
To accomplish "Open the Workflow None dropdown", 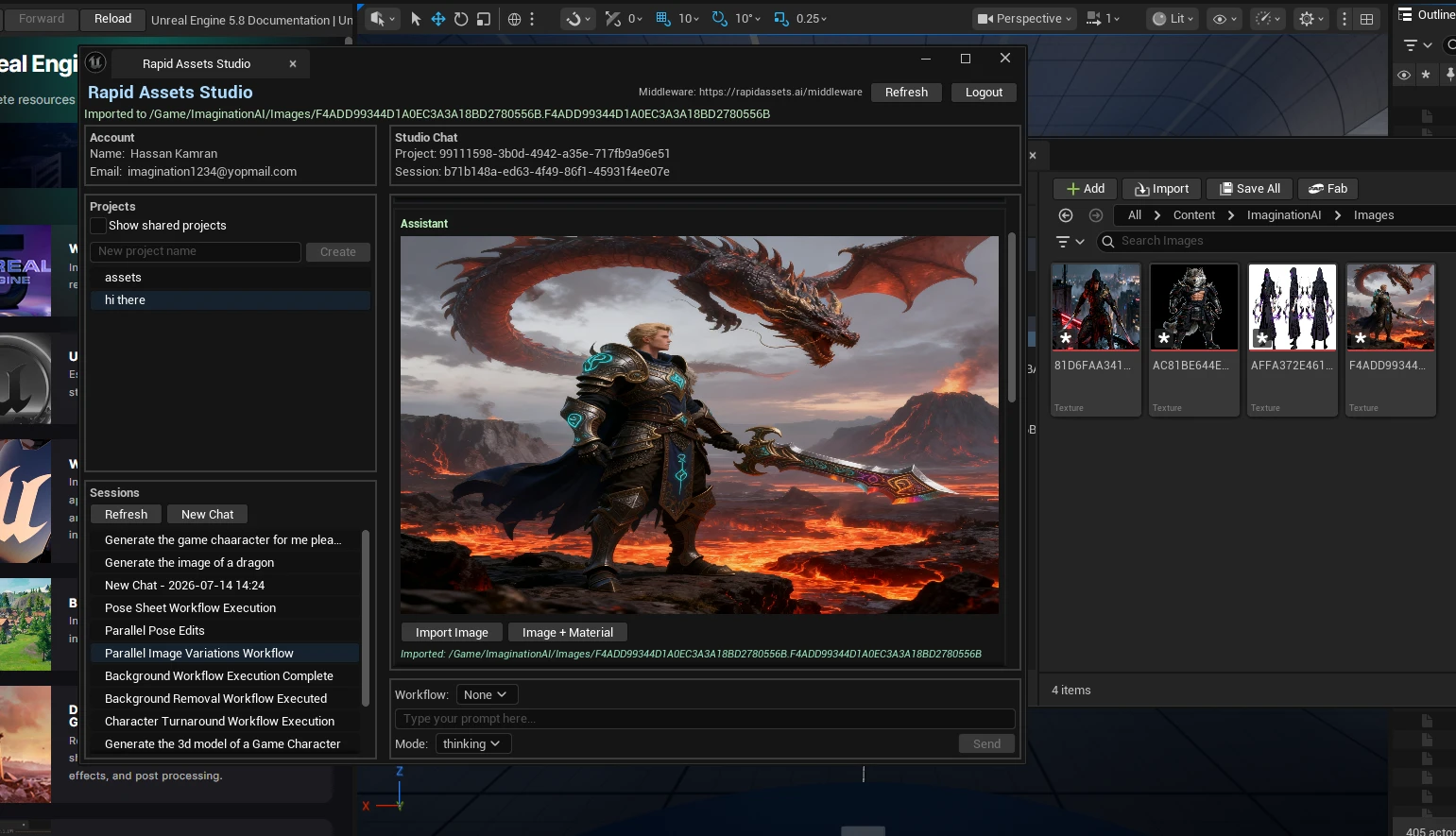I will tap(486, 695).
